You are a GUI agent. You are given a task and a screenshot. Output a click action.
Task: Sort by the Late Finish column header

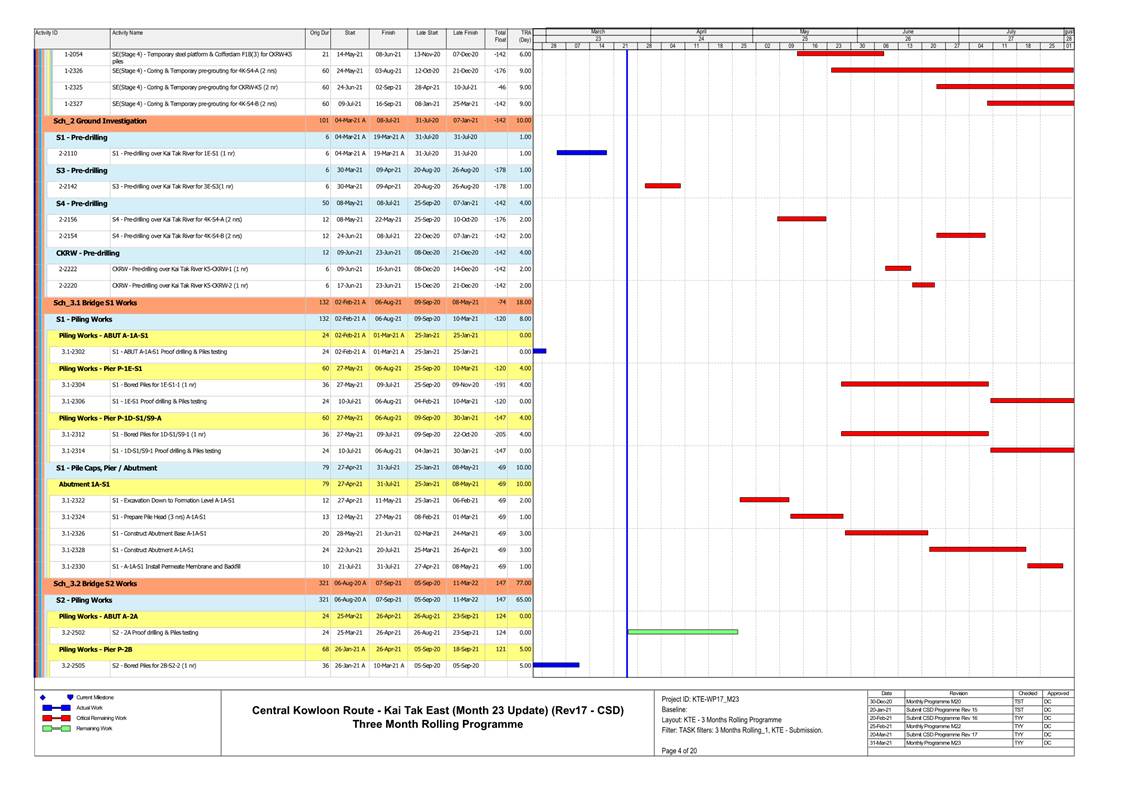464,33
